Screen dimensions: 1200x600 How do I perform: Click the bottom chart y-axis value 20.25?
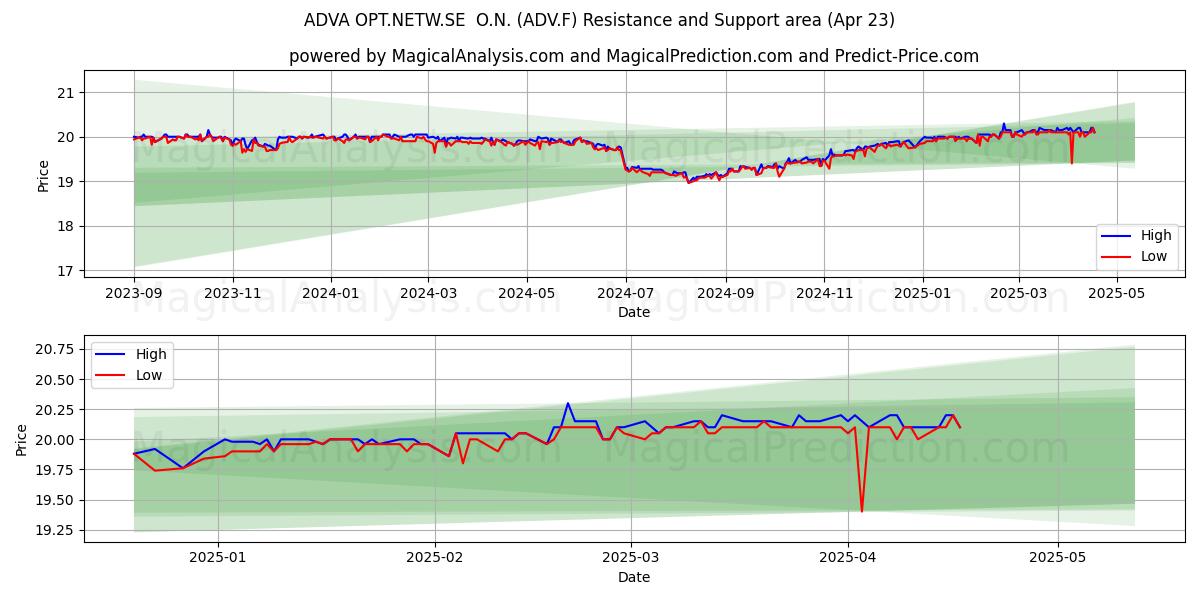point(57,410)
